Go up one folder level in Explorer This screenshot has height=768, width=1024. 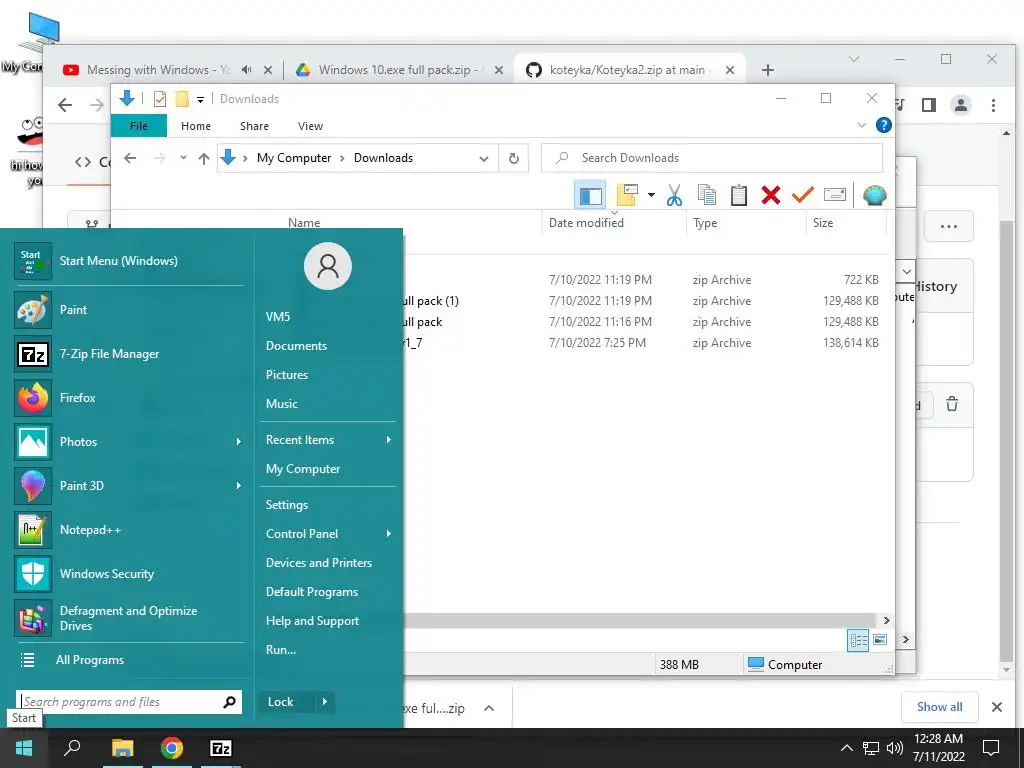click(x=204, y=158)
